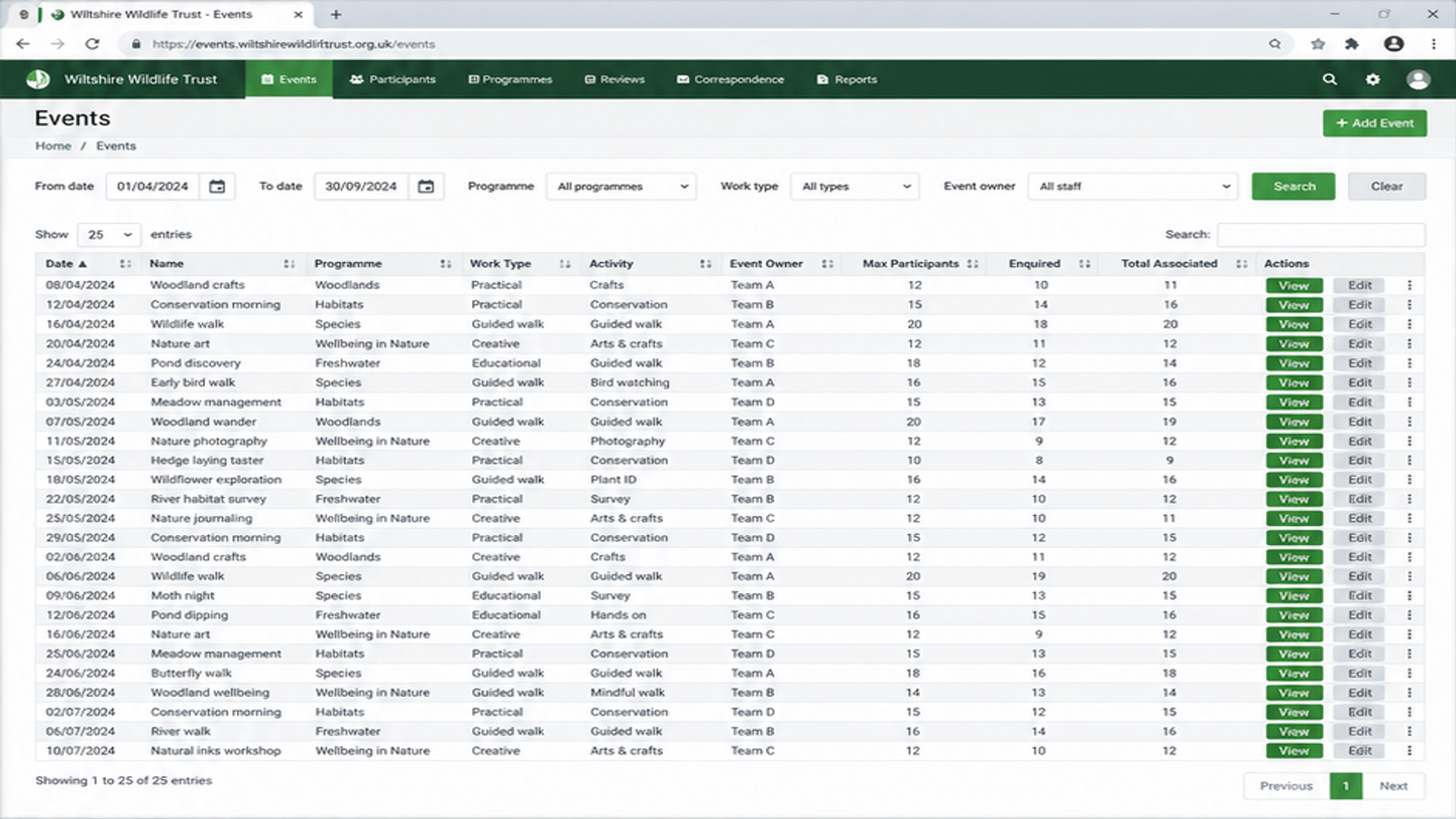The width and height of the screenshot is (1456, 819).
Task: Follow the Home breadcrumb link
Action: point(53,146)
